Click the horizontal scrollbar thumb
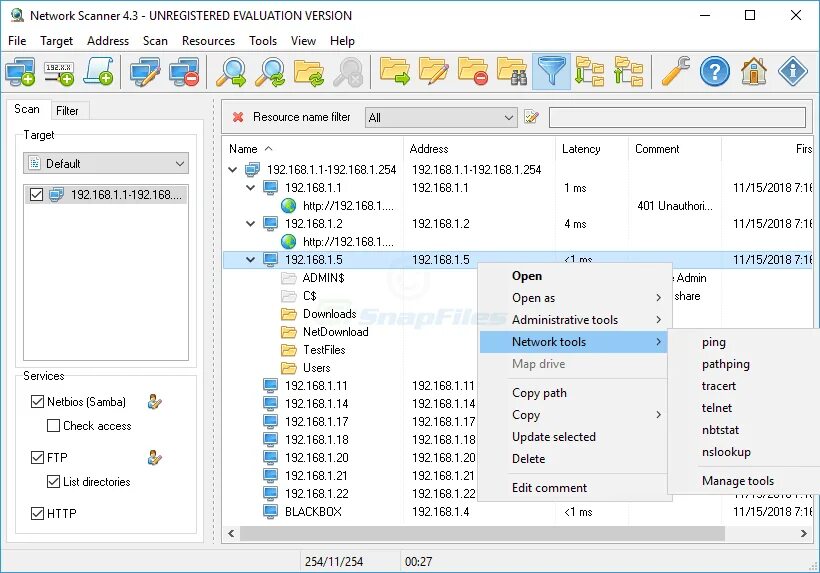The height and width of the screenshot is (573, 820). (x=482, y=534)
